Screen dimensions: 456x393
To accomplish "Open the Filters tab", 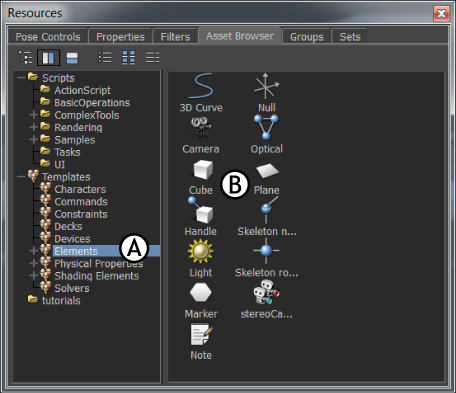I will 175,37.
